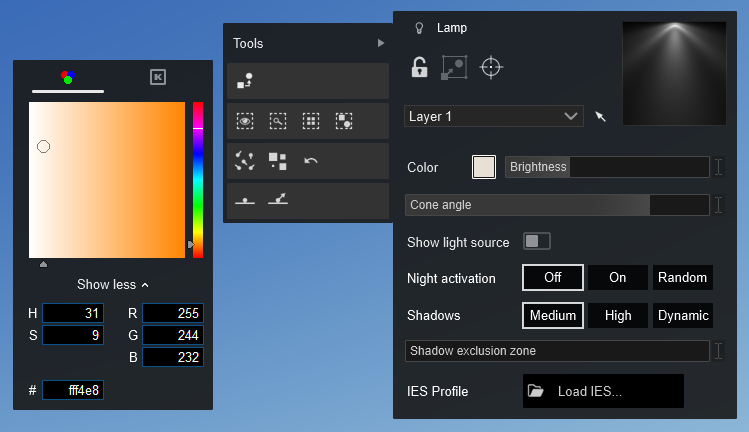Switch to the Kelvin color tab

[157, 77]
